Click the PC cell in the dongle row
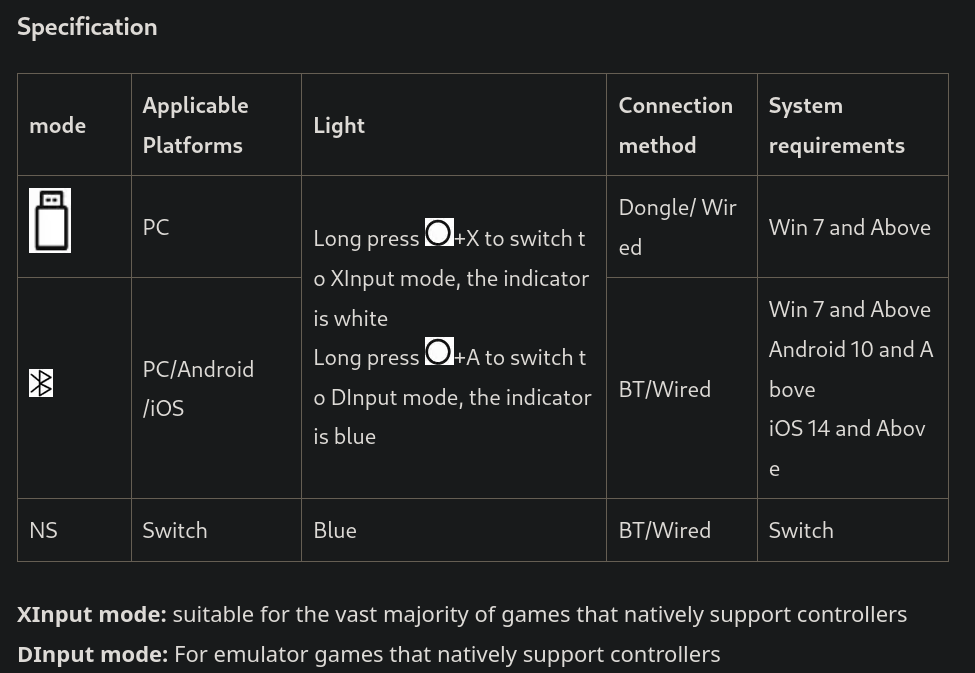 tap(156, 227)
